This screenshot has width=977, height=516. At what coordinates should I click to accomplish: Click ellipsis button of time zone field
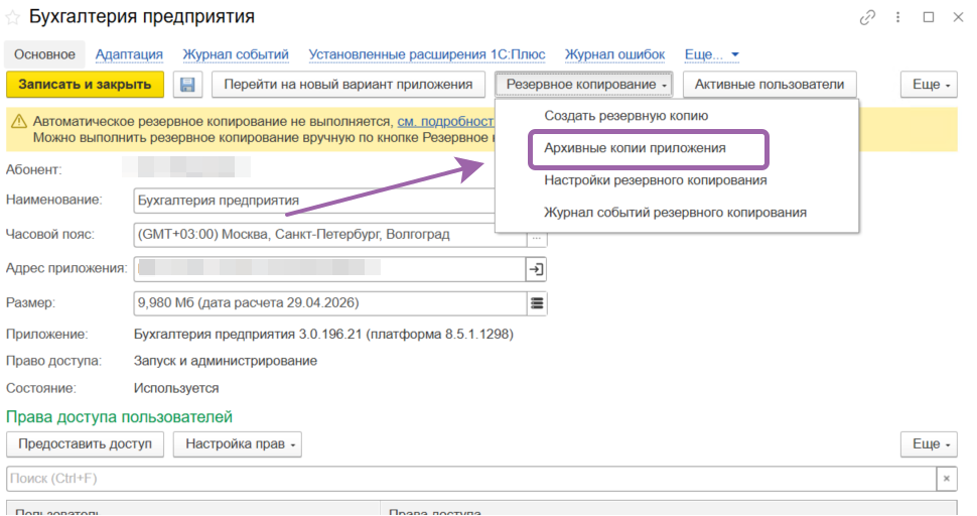[x=536, y=239]
